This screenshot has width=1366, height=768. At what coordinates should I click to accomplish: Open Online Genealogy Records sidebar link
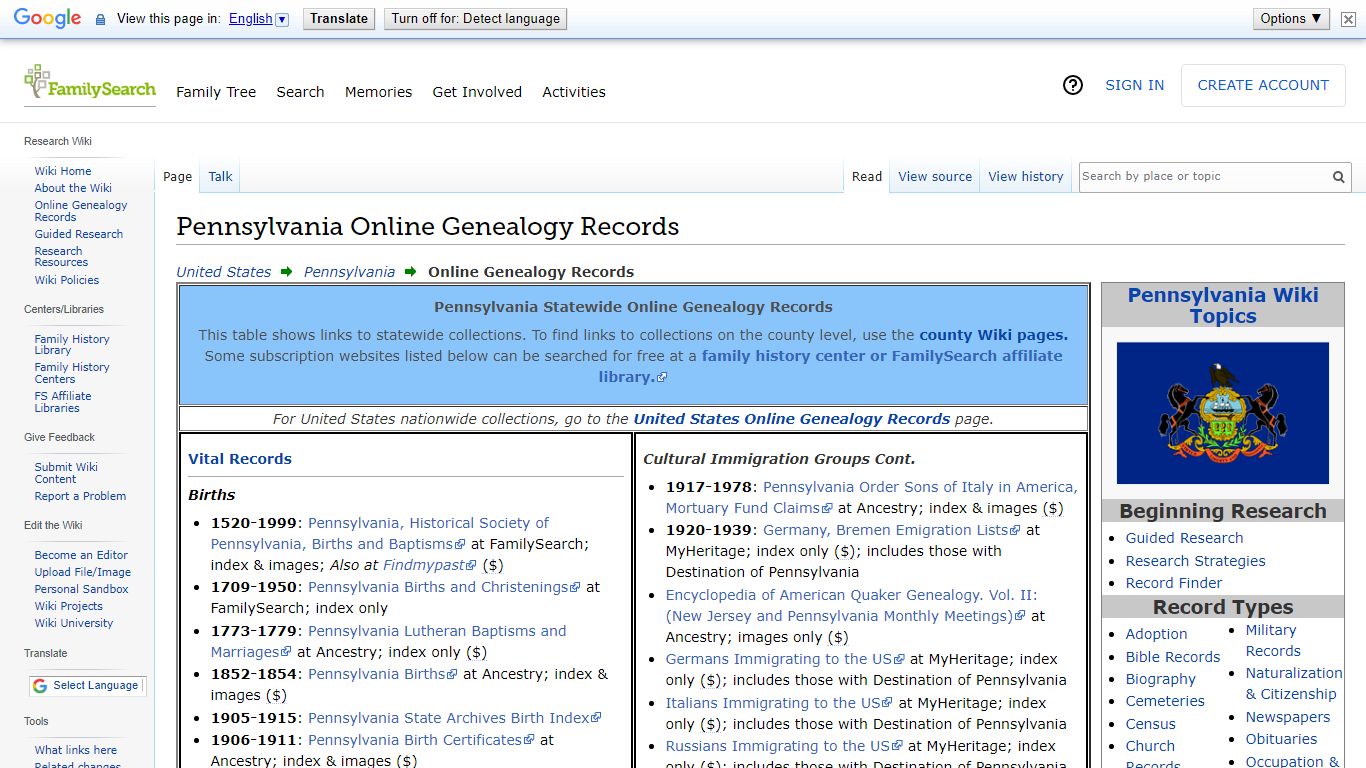pyautogui.click(x=81, y=211)
